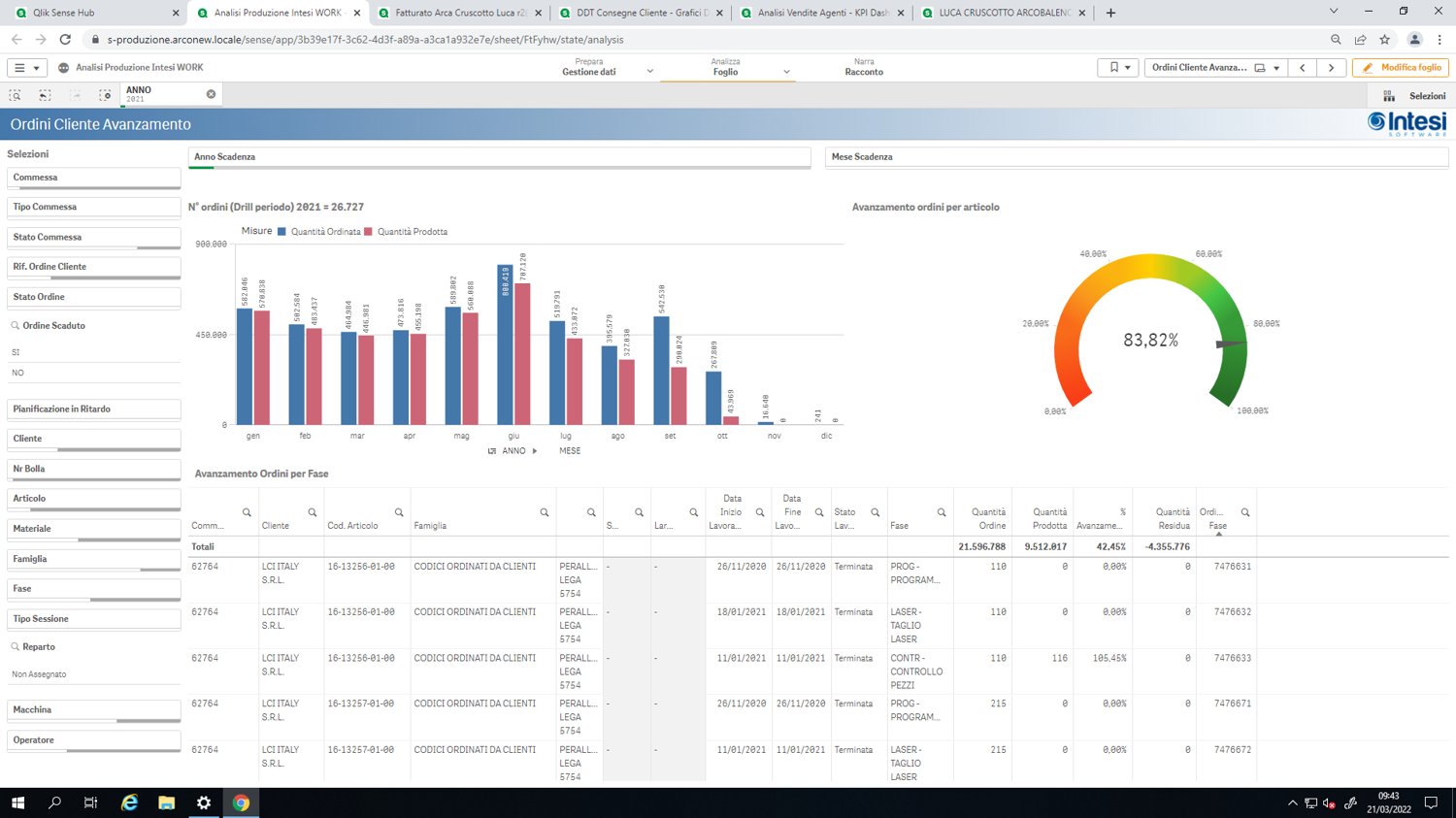Open the Qlik navigation hamburger menu
The height and width of the screenshot is (818, 1456).
(25, 68)
